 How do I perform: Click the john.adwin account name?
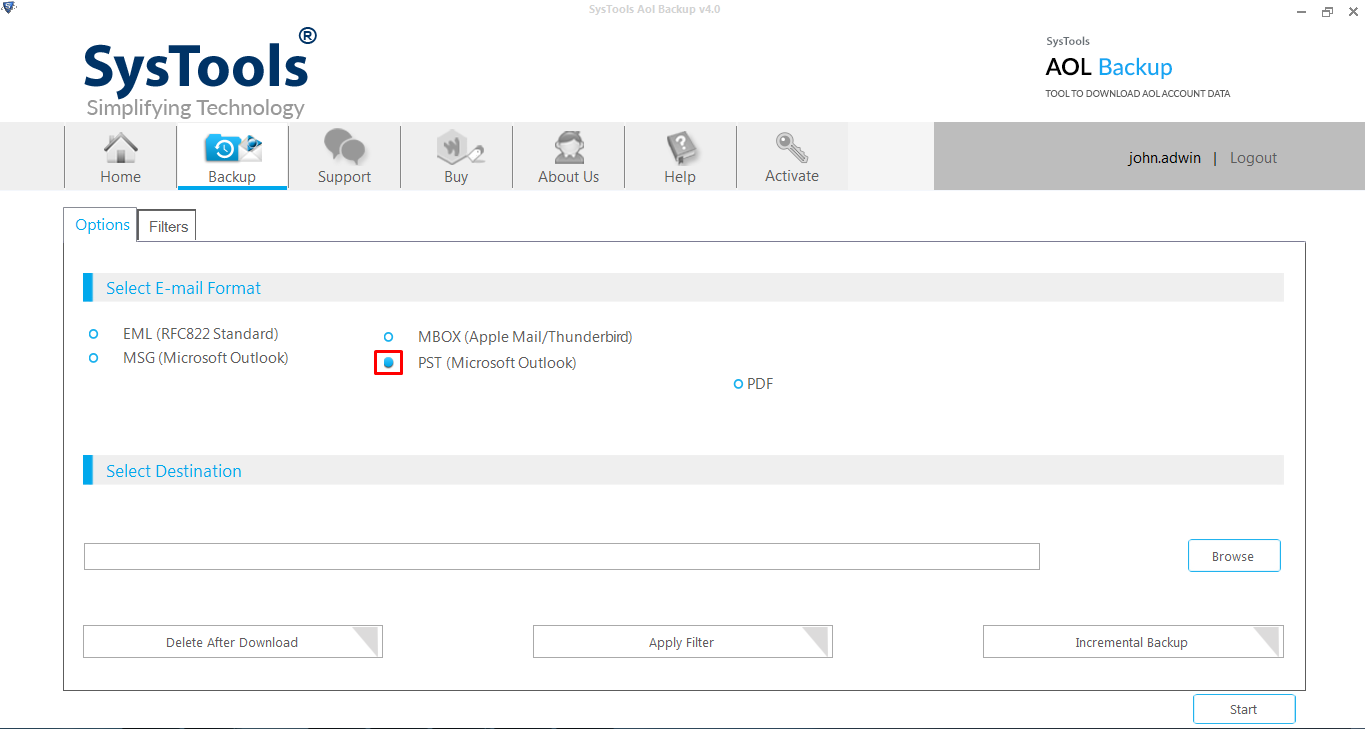pyautogui.click(x=1164, y=158)
